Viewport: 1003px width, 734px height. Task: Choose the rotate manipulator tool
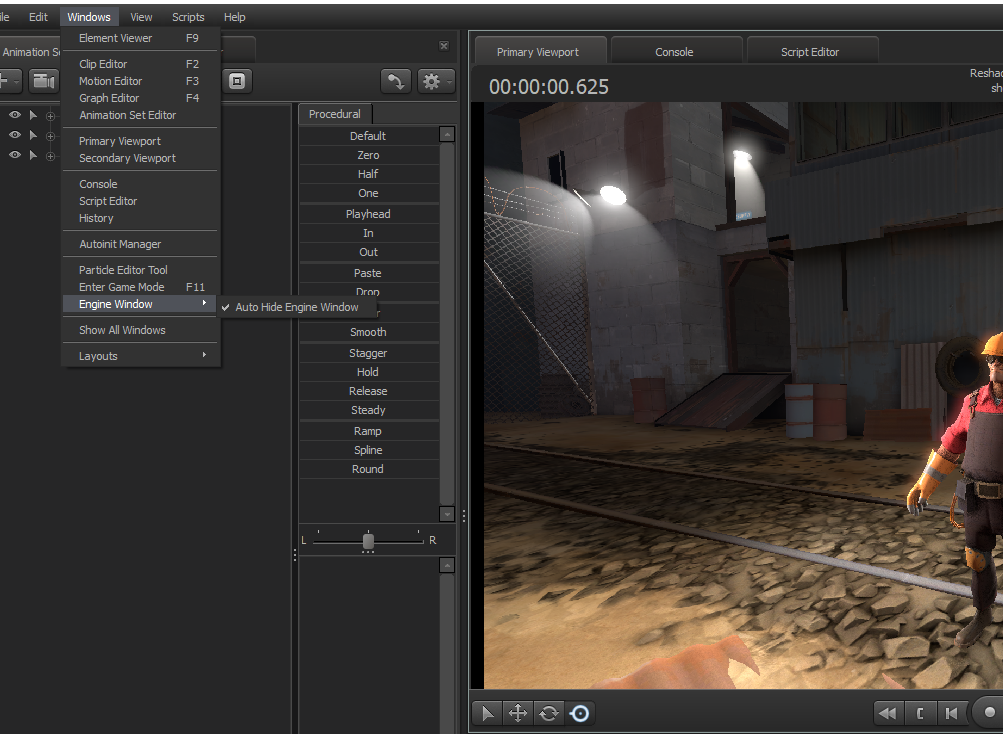(x=548, y=713)
